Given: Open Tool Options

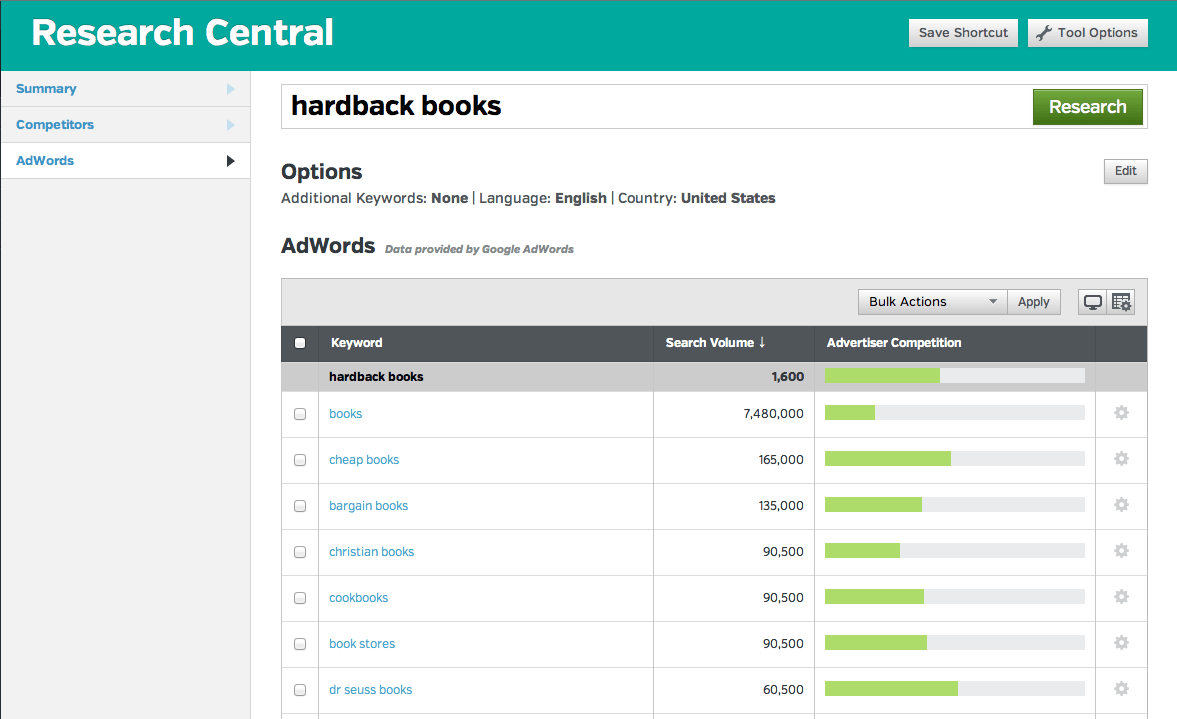Looking at the screenshot, I should click(x=1088, y=33).
